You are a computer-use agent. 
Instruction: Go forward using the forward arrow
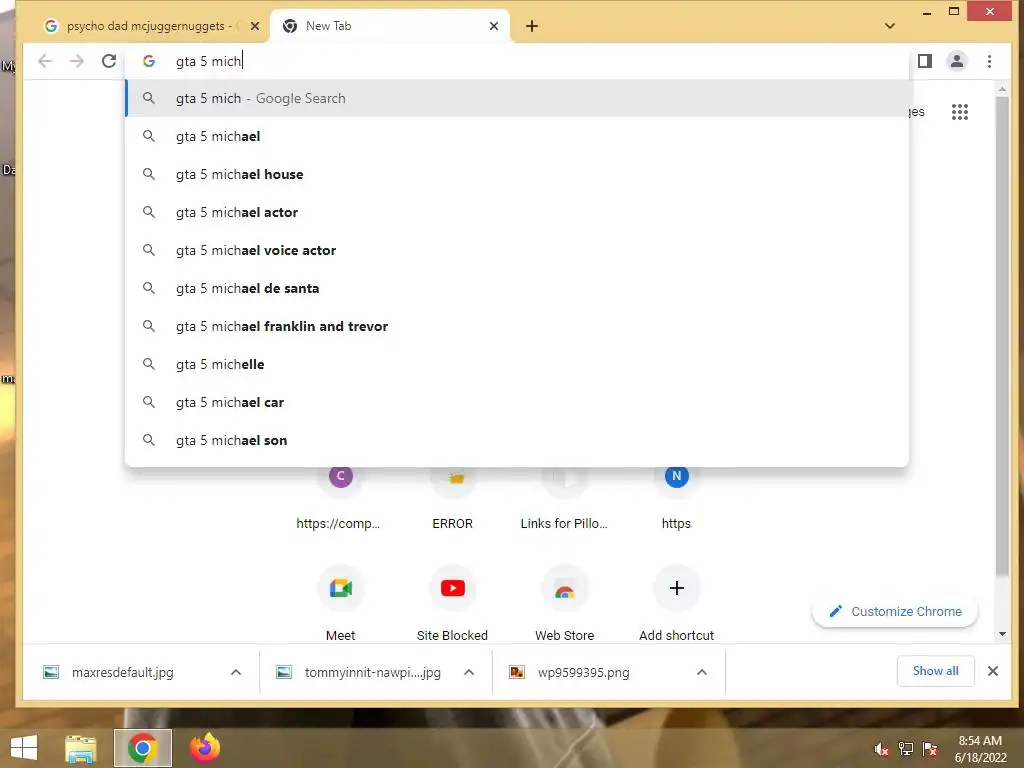click(x=76, y=61)
